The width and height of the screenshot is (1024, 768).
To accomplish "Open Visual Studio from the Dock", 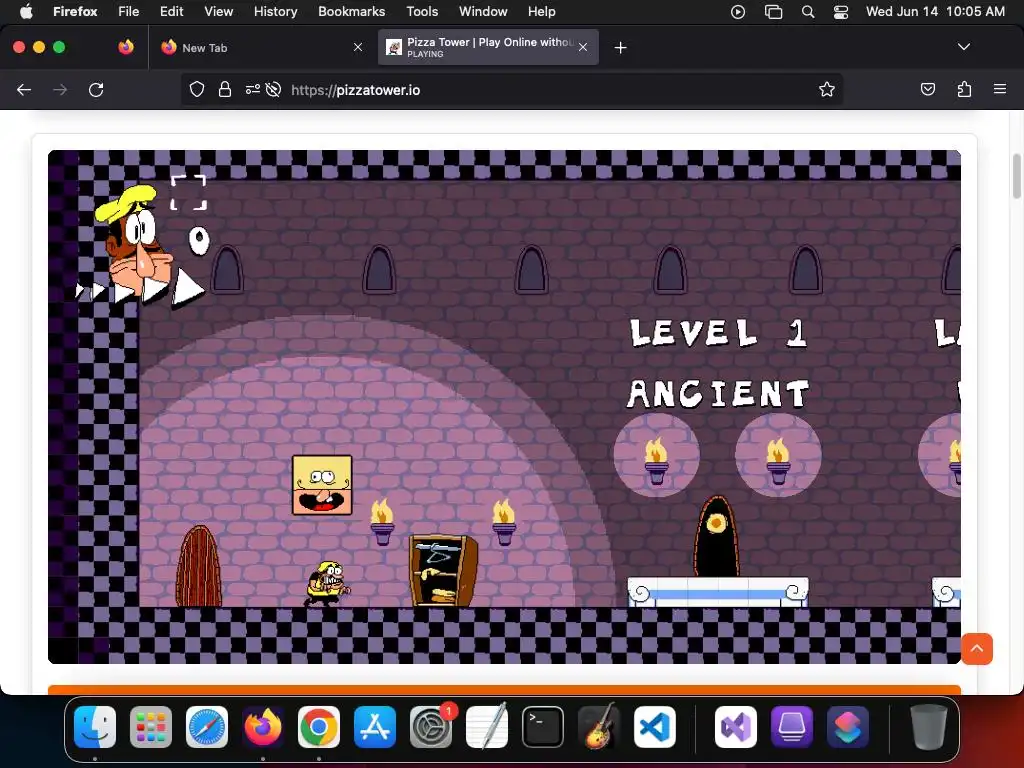I will (x=736, y=727).
